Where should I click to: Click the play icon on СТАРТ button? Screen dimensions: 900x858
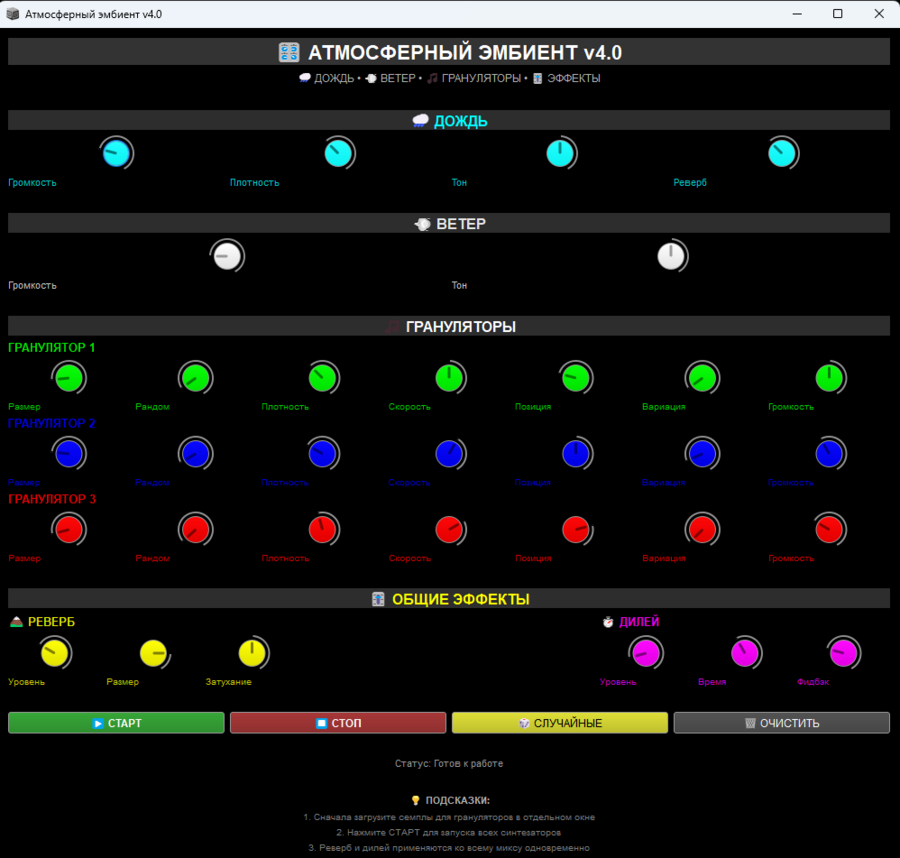pos(98,723)
